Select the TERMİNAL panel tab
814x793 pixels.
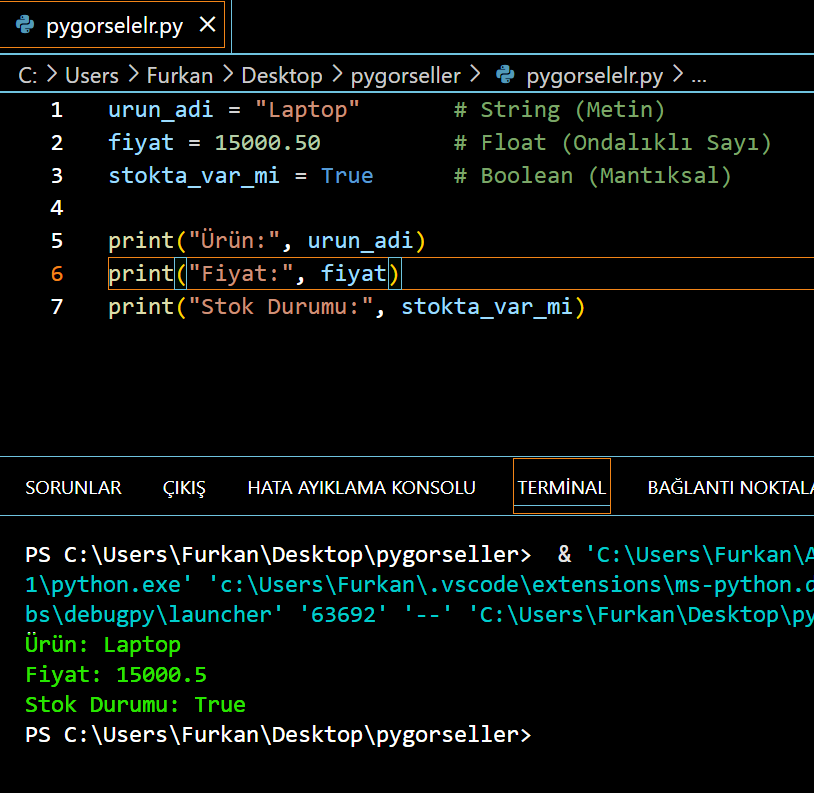coord(561,488)
